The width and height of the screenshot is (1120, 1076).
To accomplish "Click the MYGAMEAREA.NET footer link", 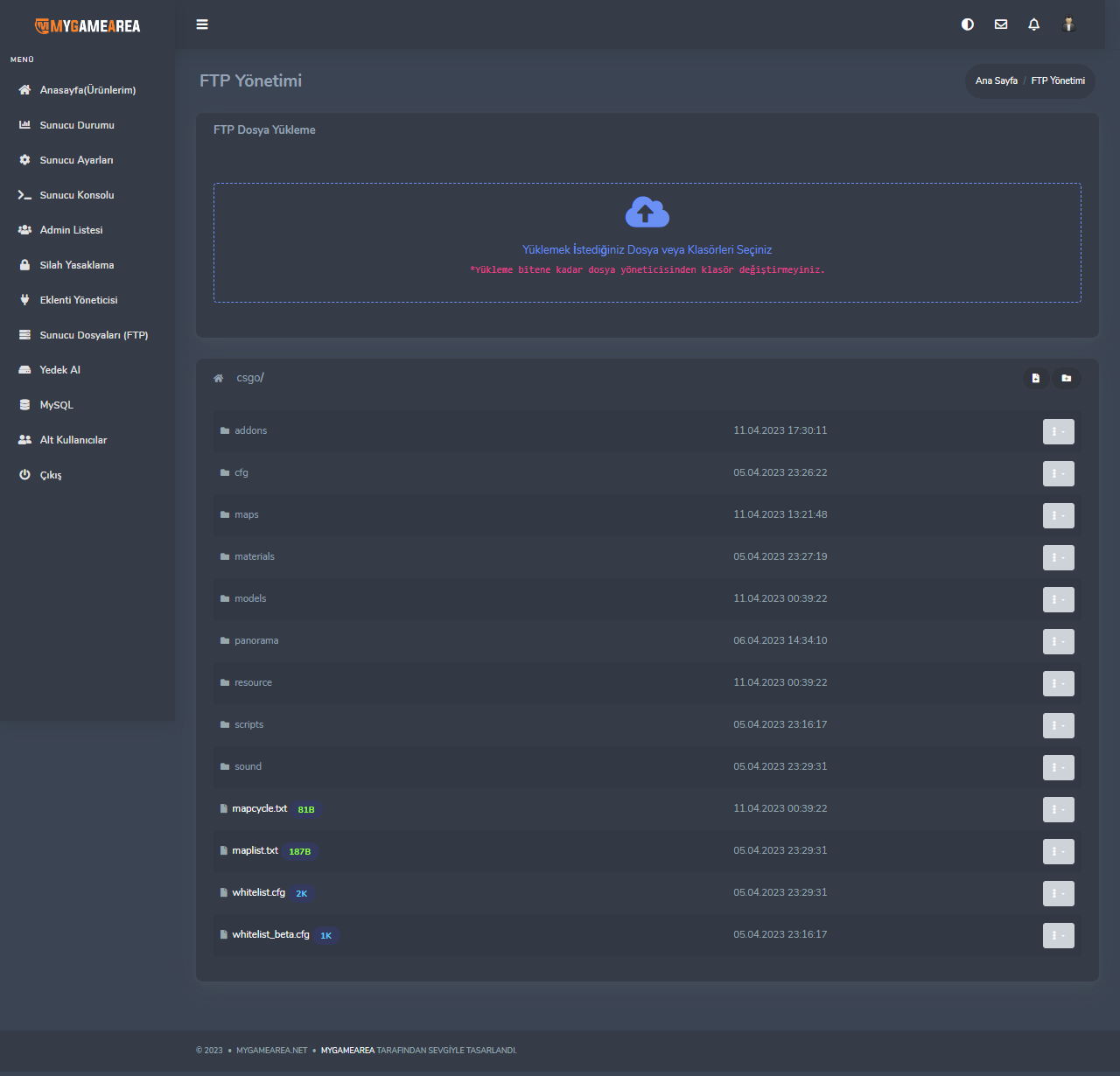I will 271,1051.
